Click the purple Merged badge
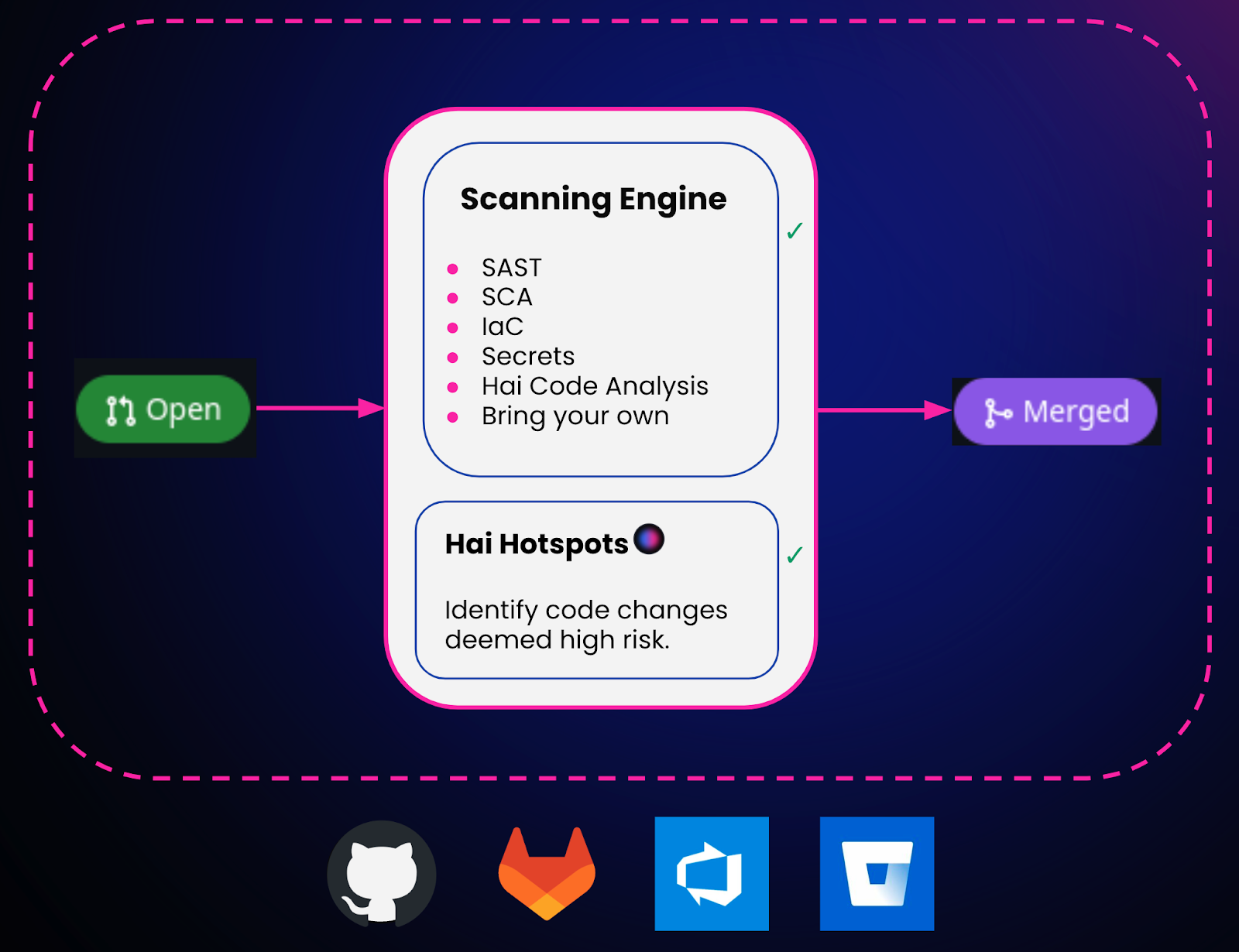Viewport: 1239px width, 952px height. pos(1055,411)
